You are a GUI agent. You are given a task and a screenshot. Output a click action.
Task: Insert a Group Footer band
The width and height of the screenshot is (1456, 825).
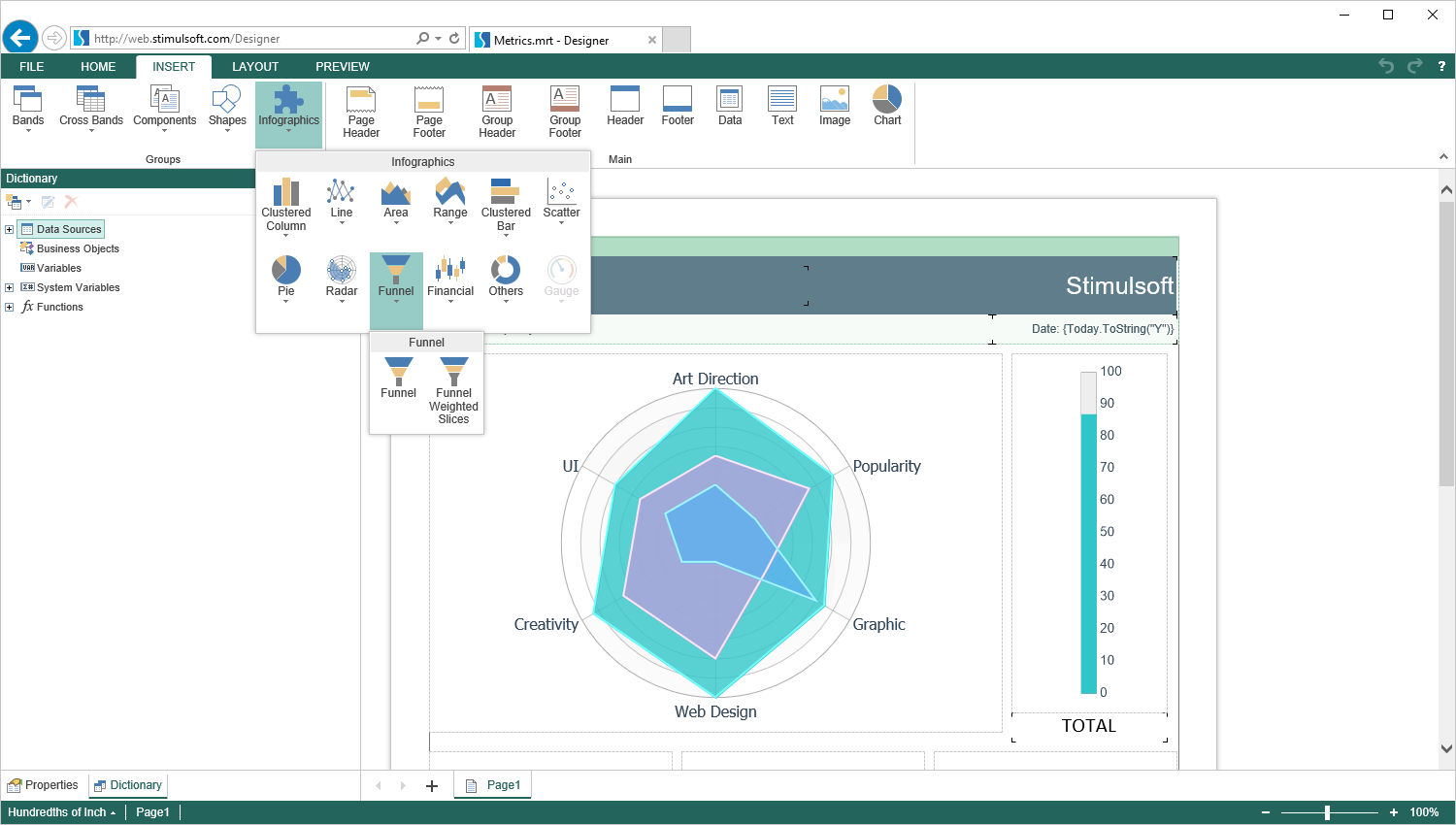565,113
